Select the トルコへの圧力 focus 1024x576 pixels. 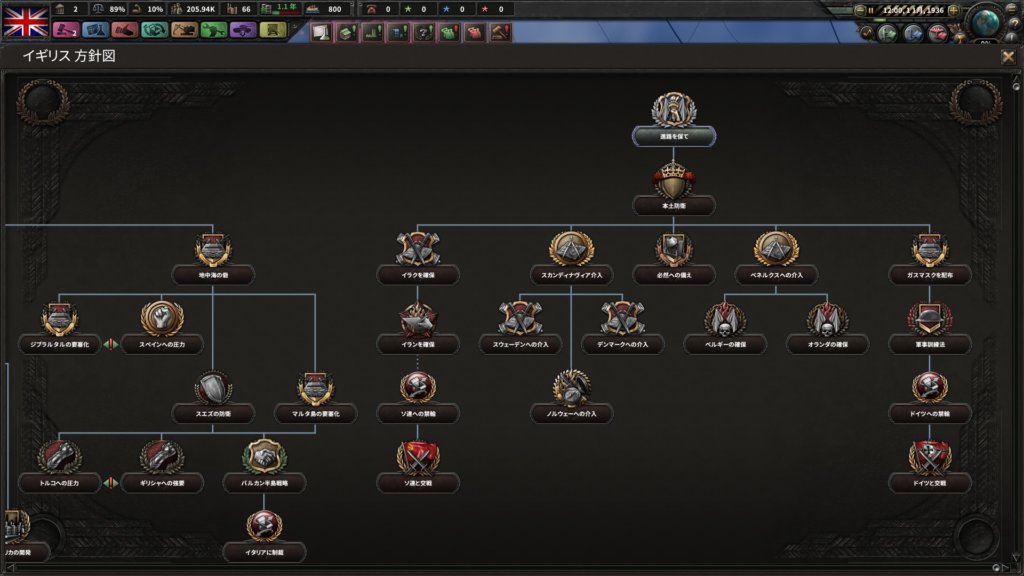point(59,466)
